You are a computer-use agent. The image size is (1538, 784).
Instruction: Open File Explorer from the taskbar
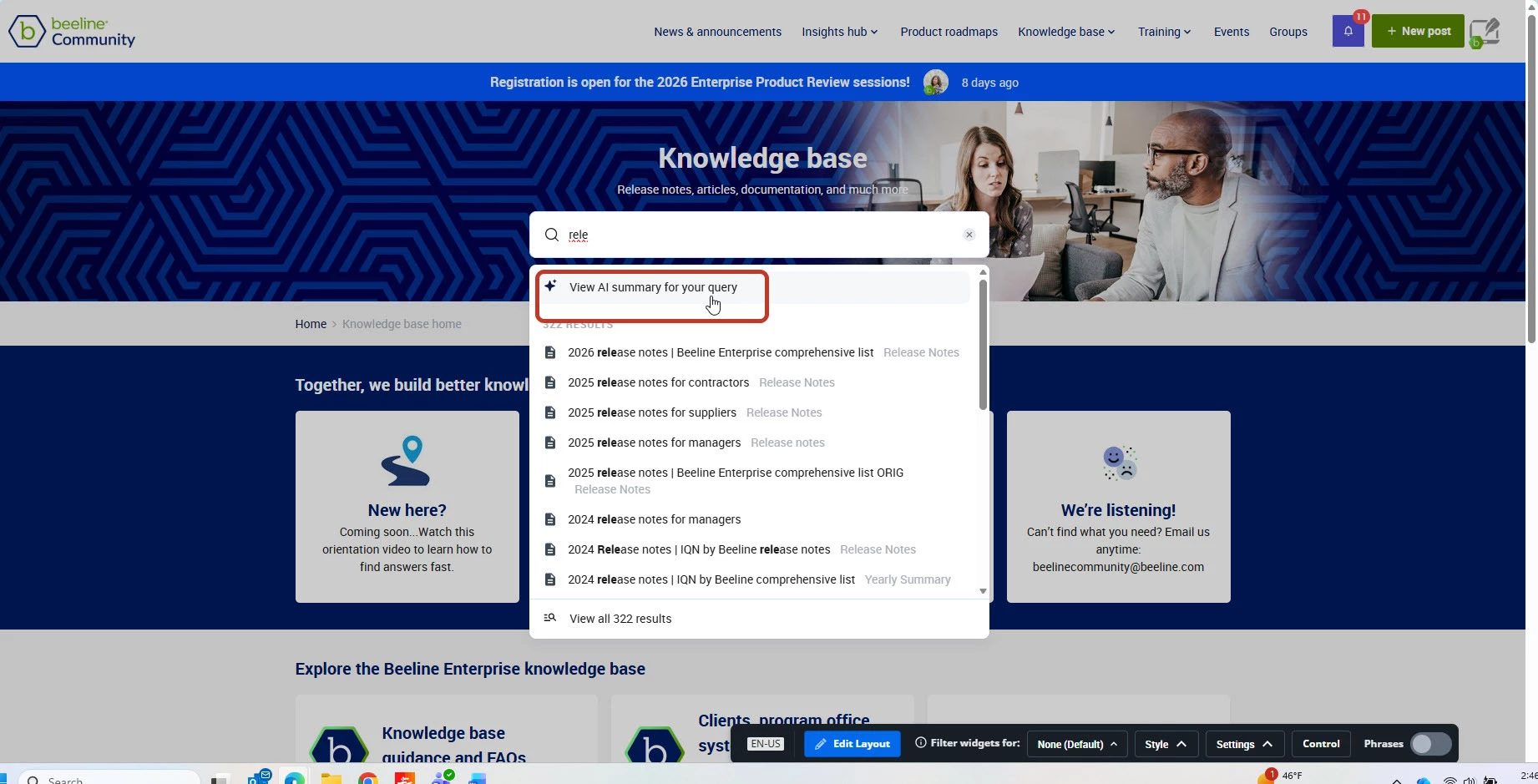point(331,778)
